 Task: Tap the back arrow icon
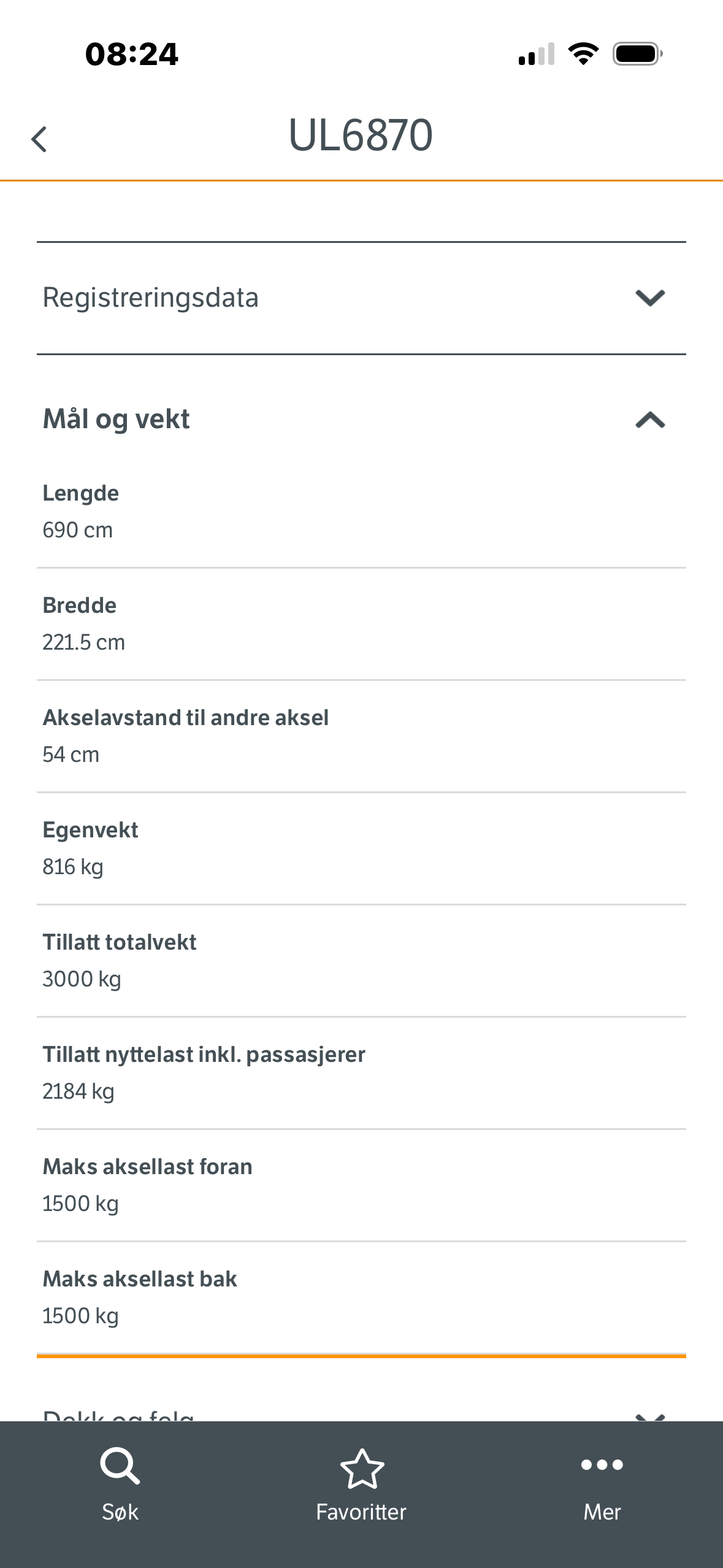click(x=39, y=139)
